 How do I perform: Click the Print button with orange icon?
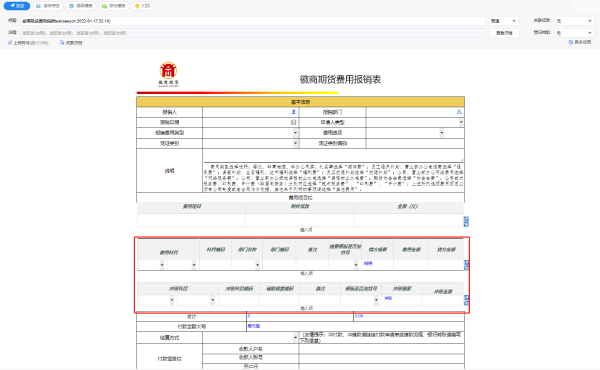click(142, 6)
